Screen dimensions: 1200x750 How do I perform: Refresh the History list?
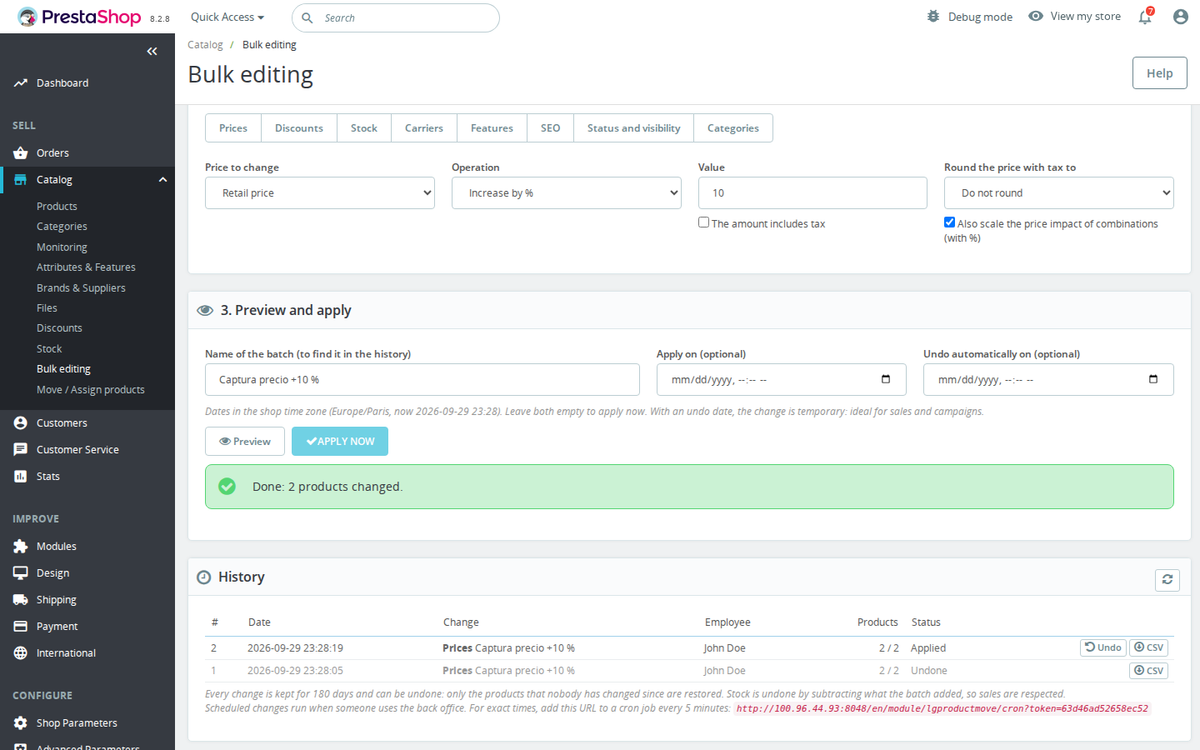click(1167, 580)
